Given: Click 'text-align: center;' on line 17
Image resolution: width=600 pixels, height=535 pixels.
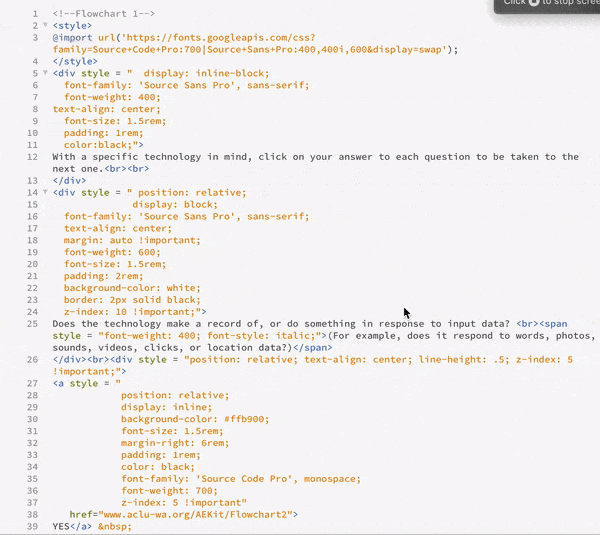Looking at the screenshot, I should (x=118, y=228).
